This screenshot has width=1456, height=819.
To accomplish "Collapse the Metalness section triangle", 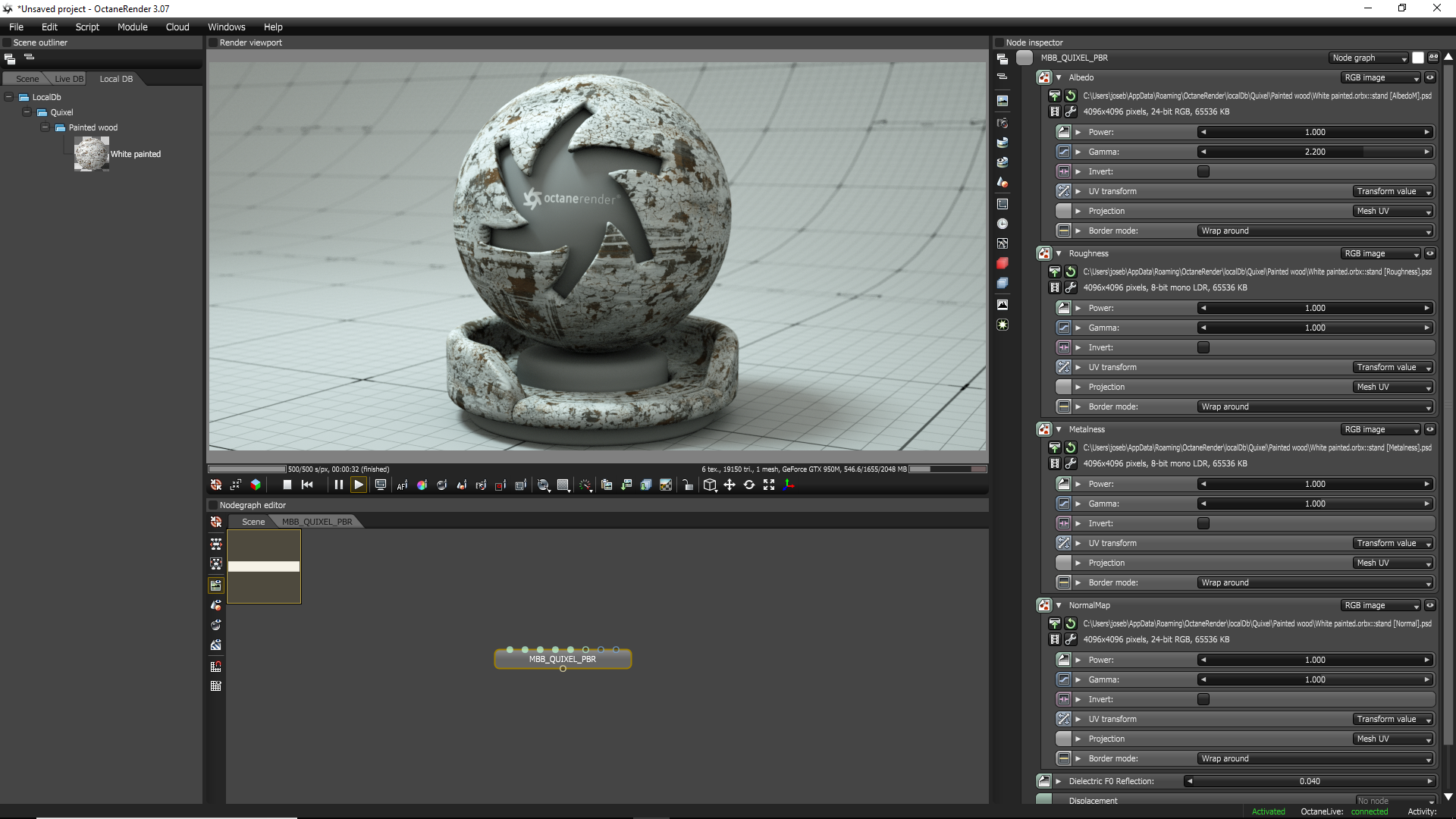I will click(1059, 429).
